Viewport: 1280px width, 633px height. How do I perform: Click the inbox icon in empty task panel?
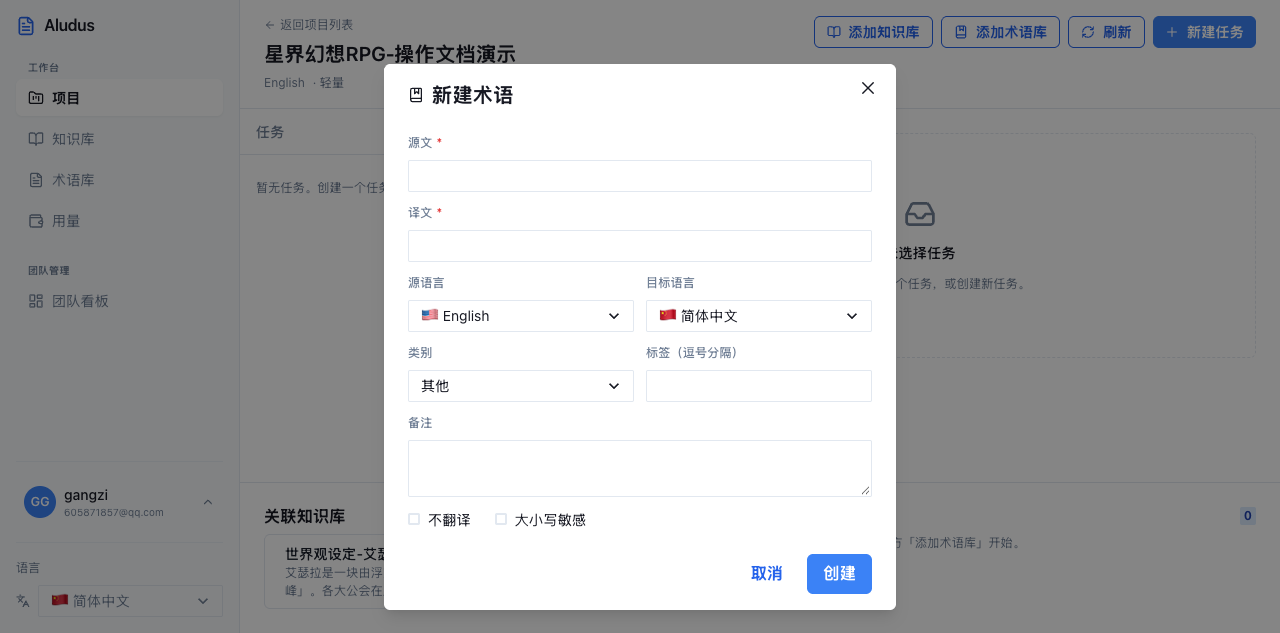tap(920, 213)
